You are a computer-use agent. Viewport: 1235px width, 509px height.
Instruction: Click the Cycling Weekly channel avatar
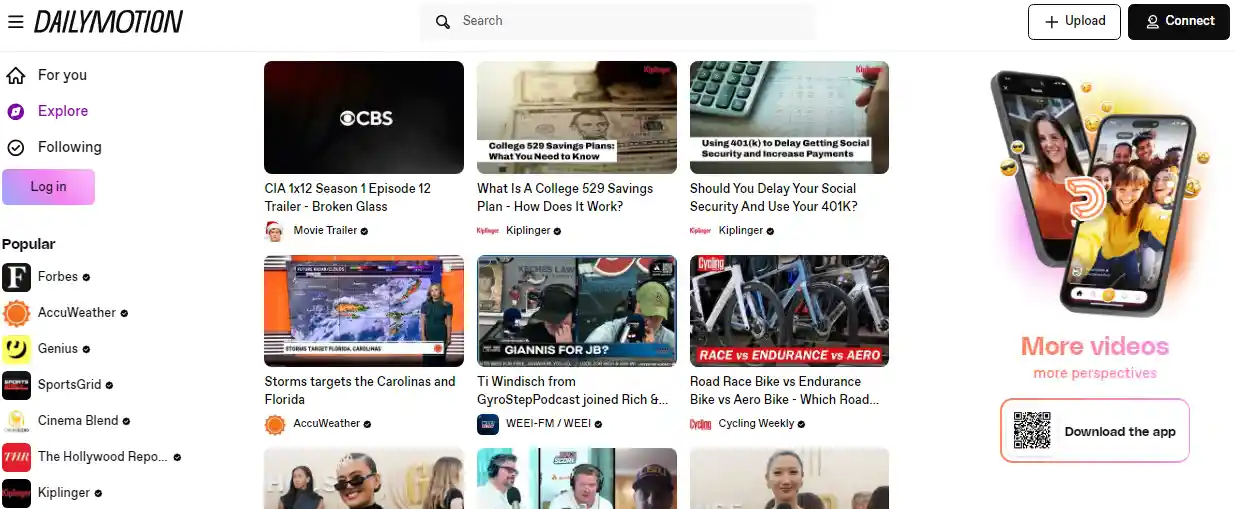(701, 424)
